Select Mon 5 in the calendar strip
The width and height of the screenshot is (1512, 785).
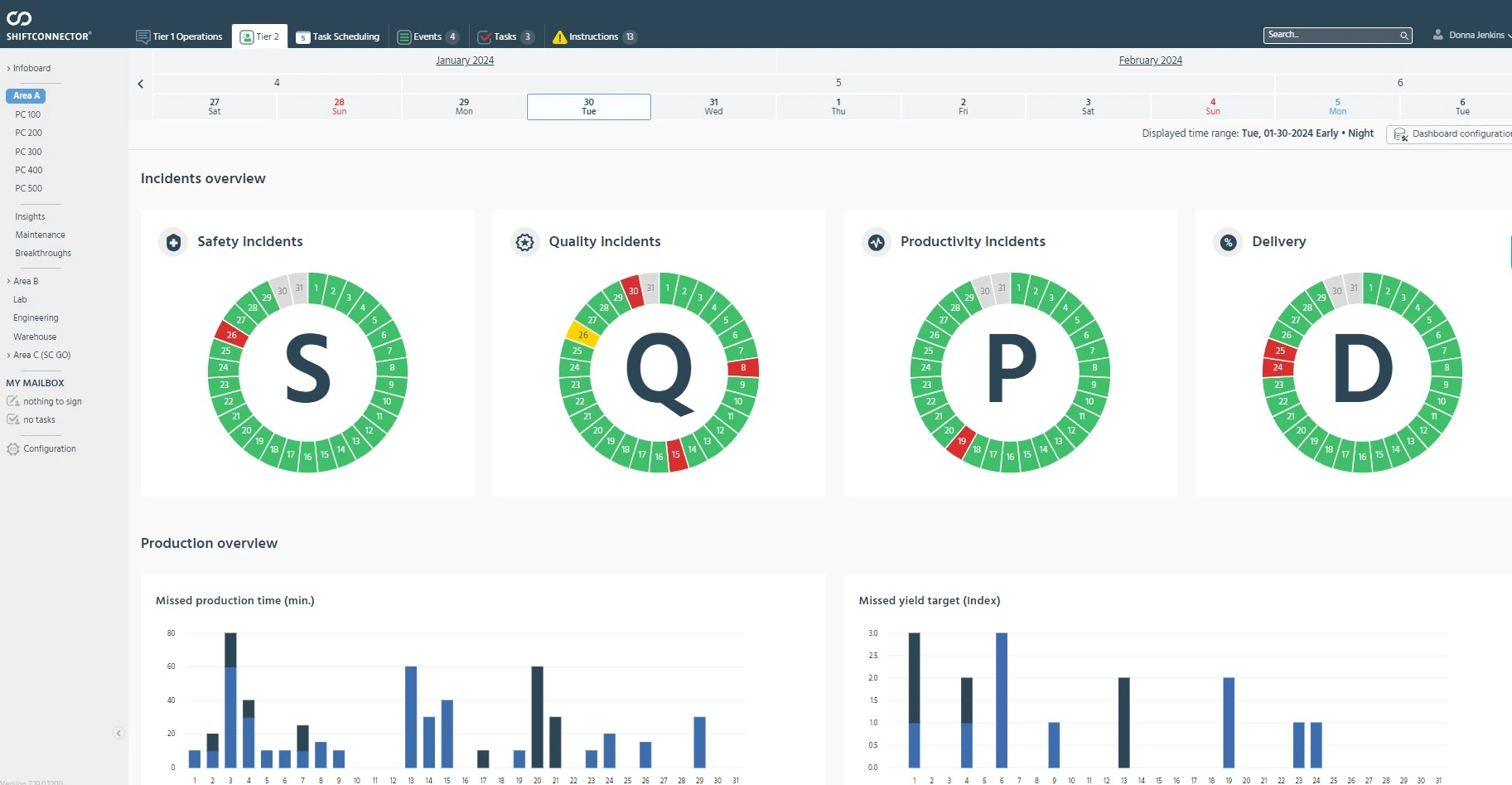click(1338, 107)
